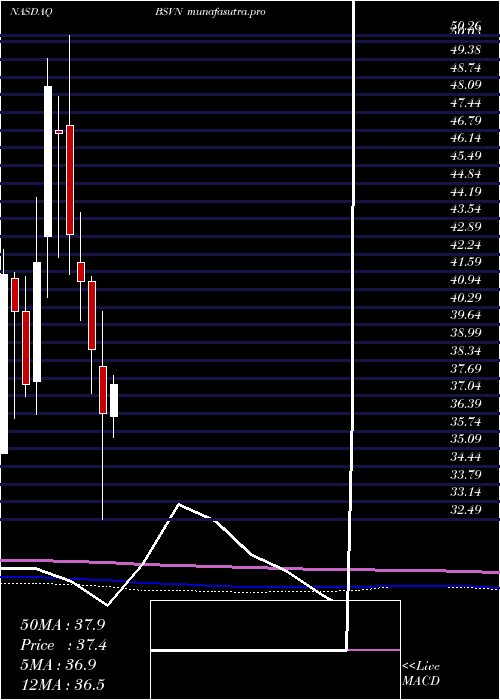Click the 42.24 price axis label
500x700 pixels.
pos(465,245)
